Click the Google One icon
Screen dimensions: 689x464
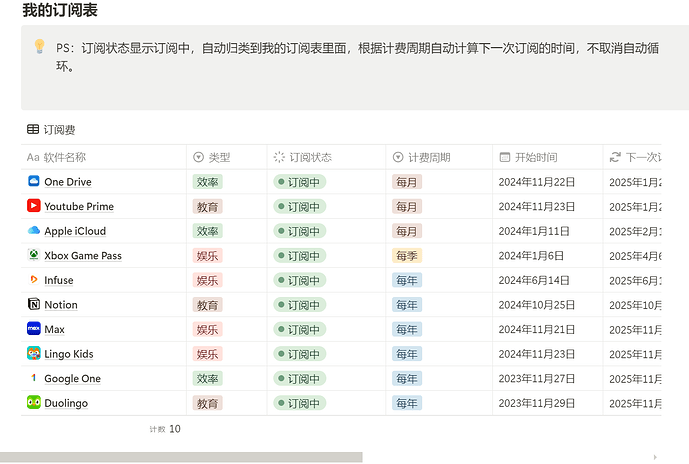pyautogui.click(x=33, y=378)
